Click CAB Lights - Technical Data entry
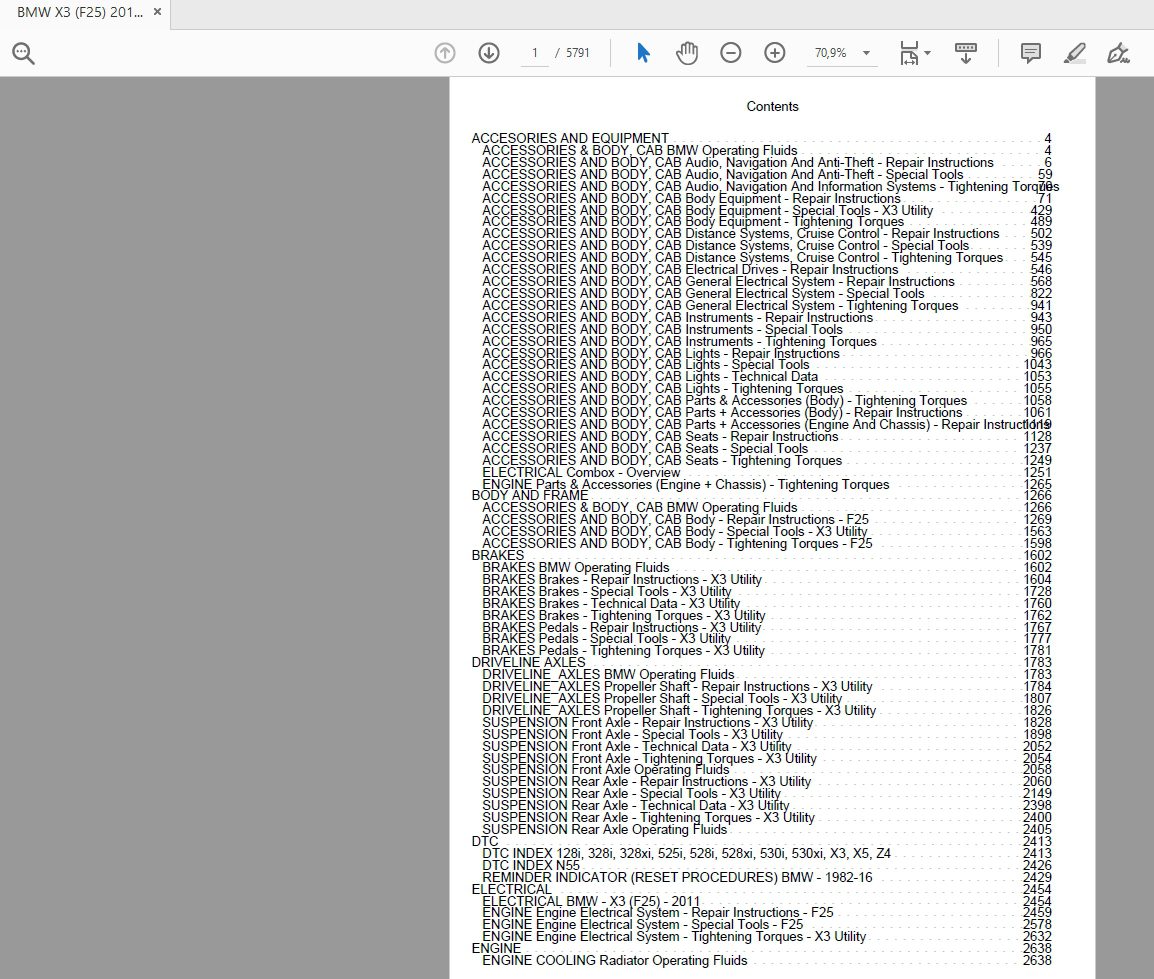The height and width of the screenshot is (979, 1154). click(x=650, y=377)
